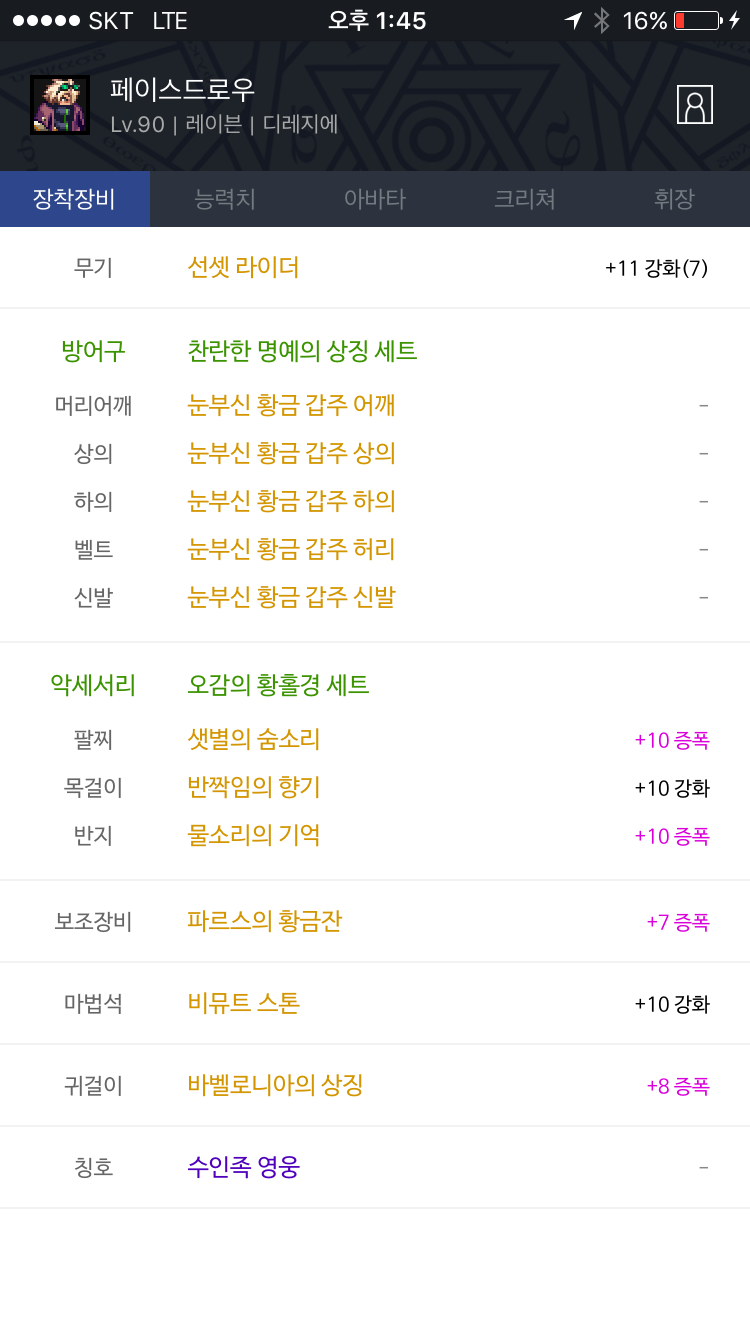
Task: View 눈부신 황금 갑주 상의 item
Action: click(291, 453)
